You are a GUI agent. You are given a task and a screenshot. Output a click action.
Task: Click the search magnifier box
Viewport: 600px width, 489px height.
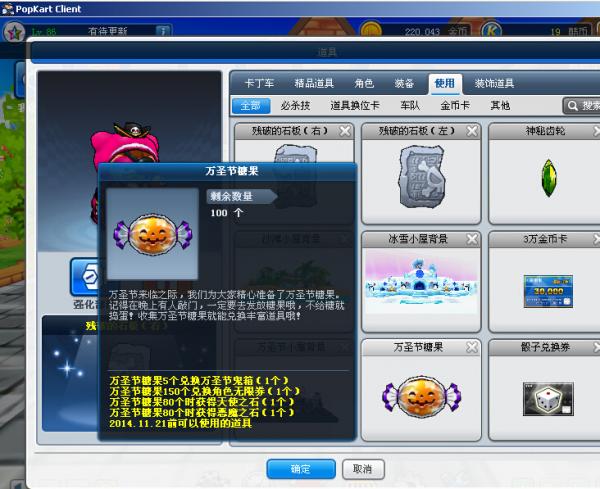coord(582,106)
